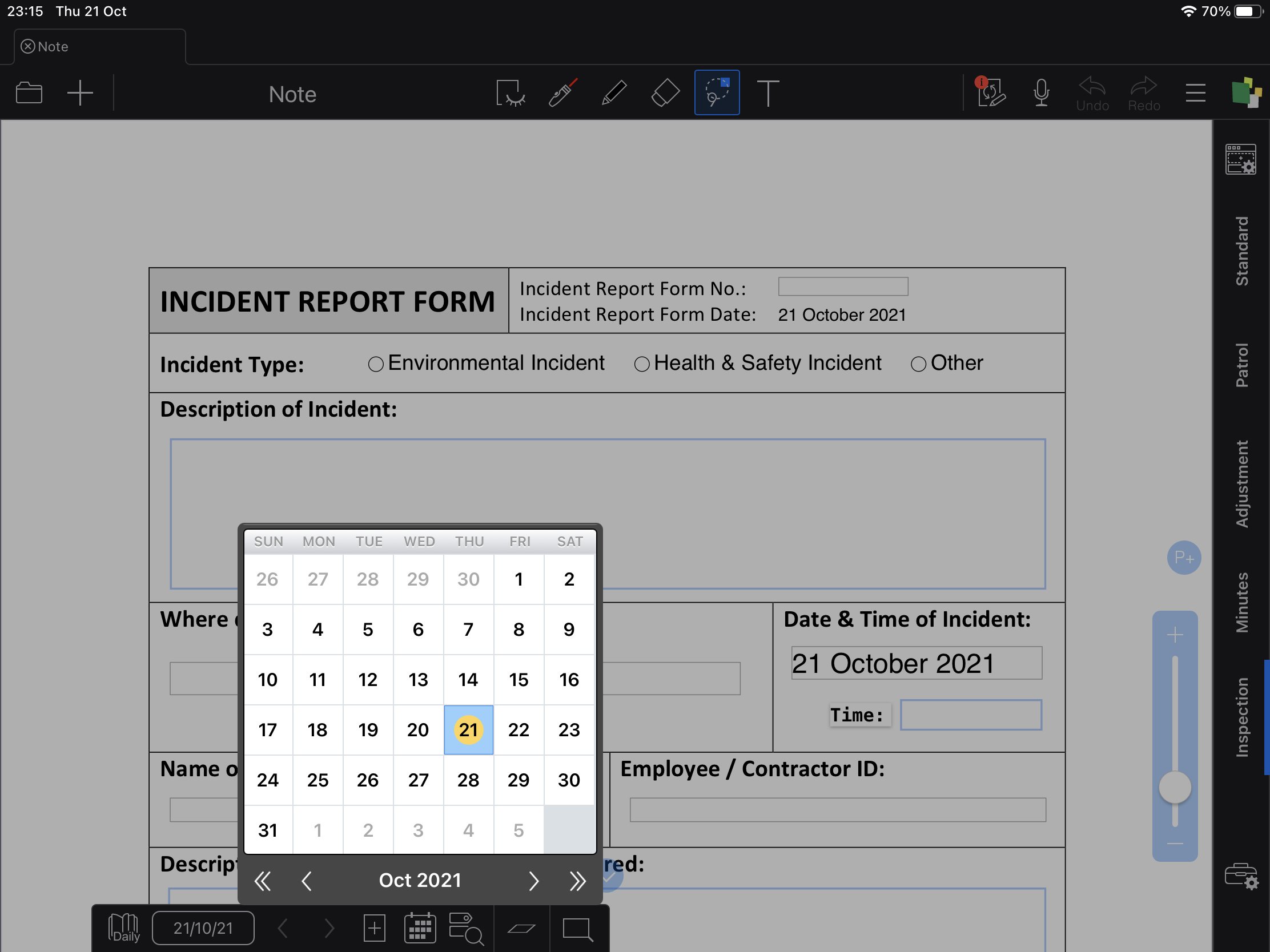Select October 8 in the calendar

point(519,630)
